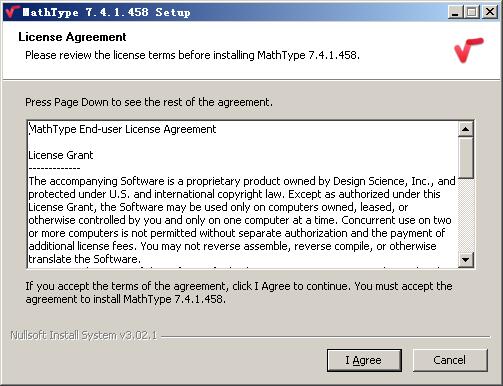Click the Press Page Down instruction text

149,102
